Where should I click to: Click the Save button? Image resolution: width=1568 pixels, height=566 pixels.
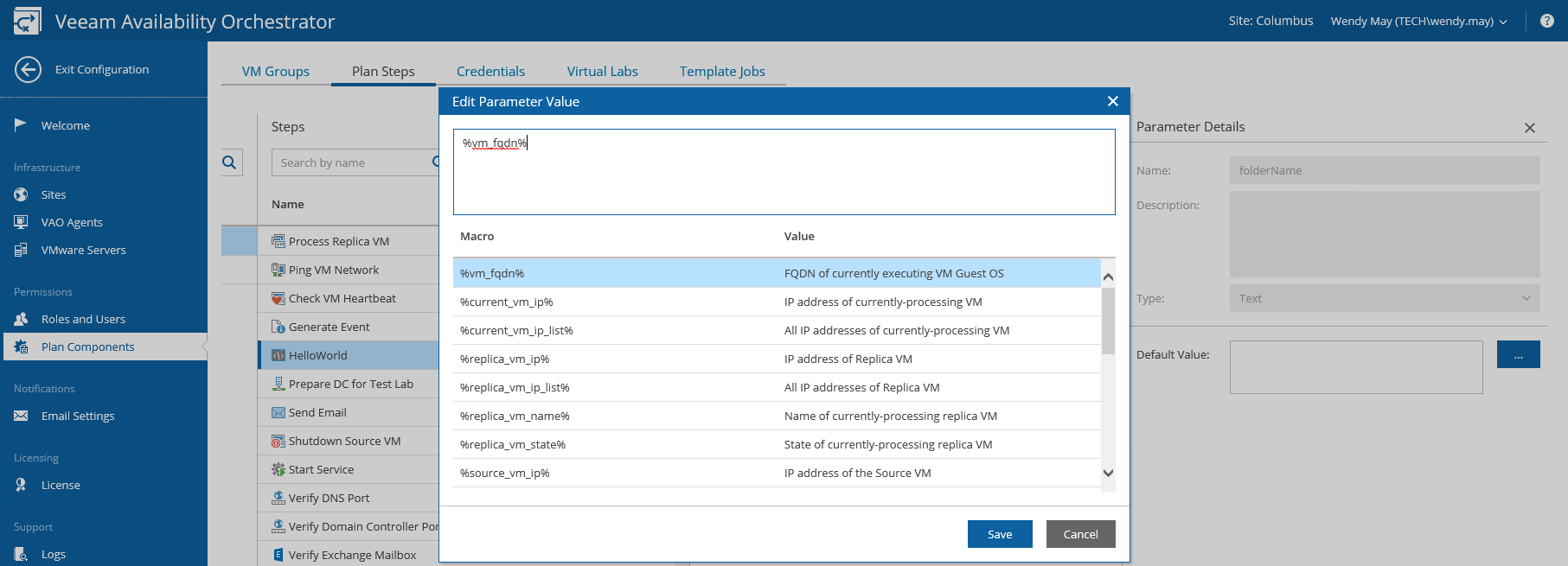1000,534
